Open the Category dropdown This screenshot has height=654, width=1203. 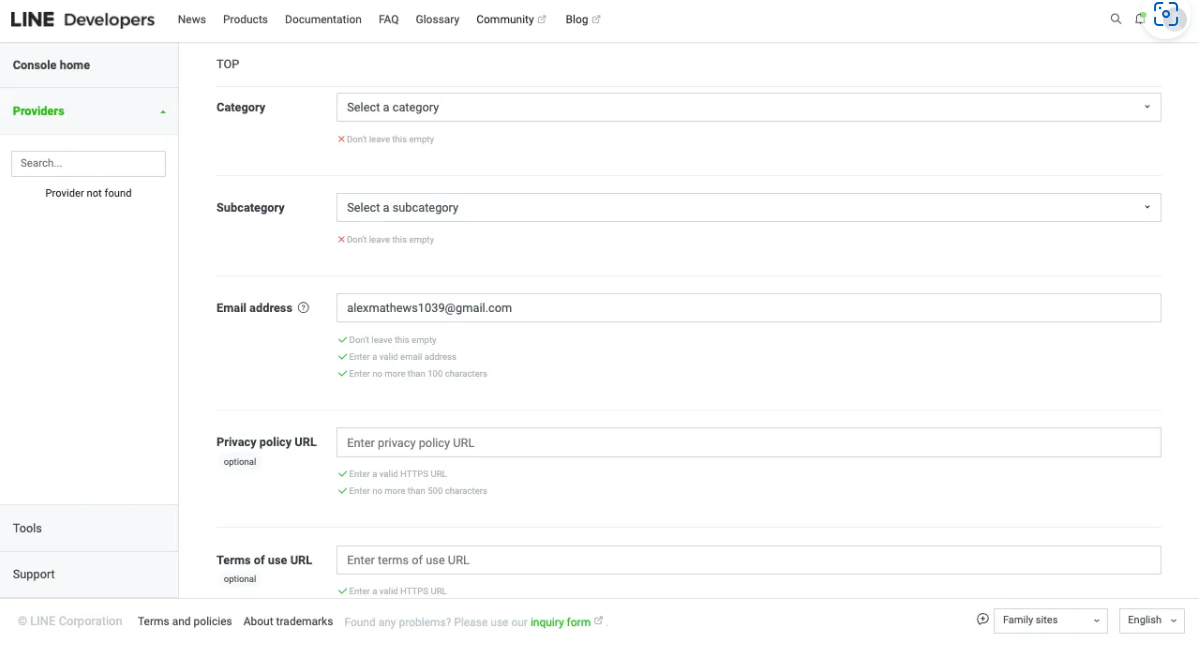(748, 107)
